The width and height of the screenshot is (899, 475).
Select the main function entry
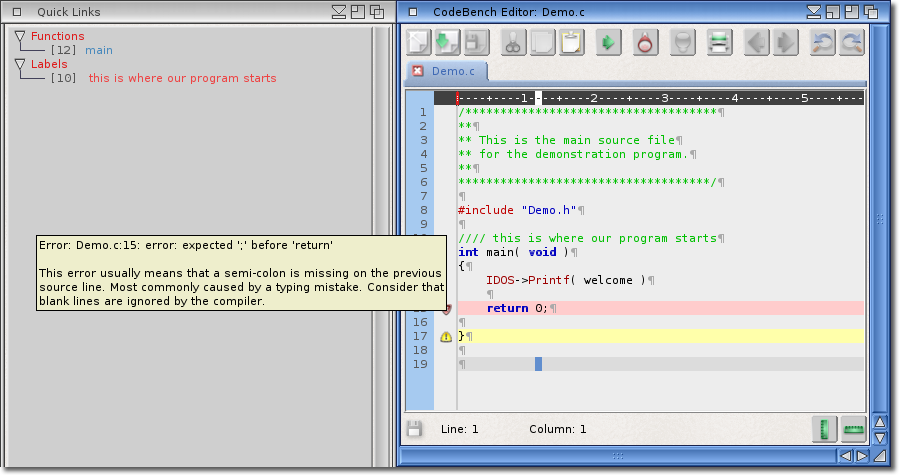(99, 50)
